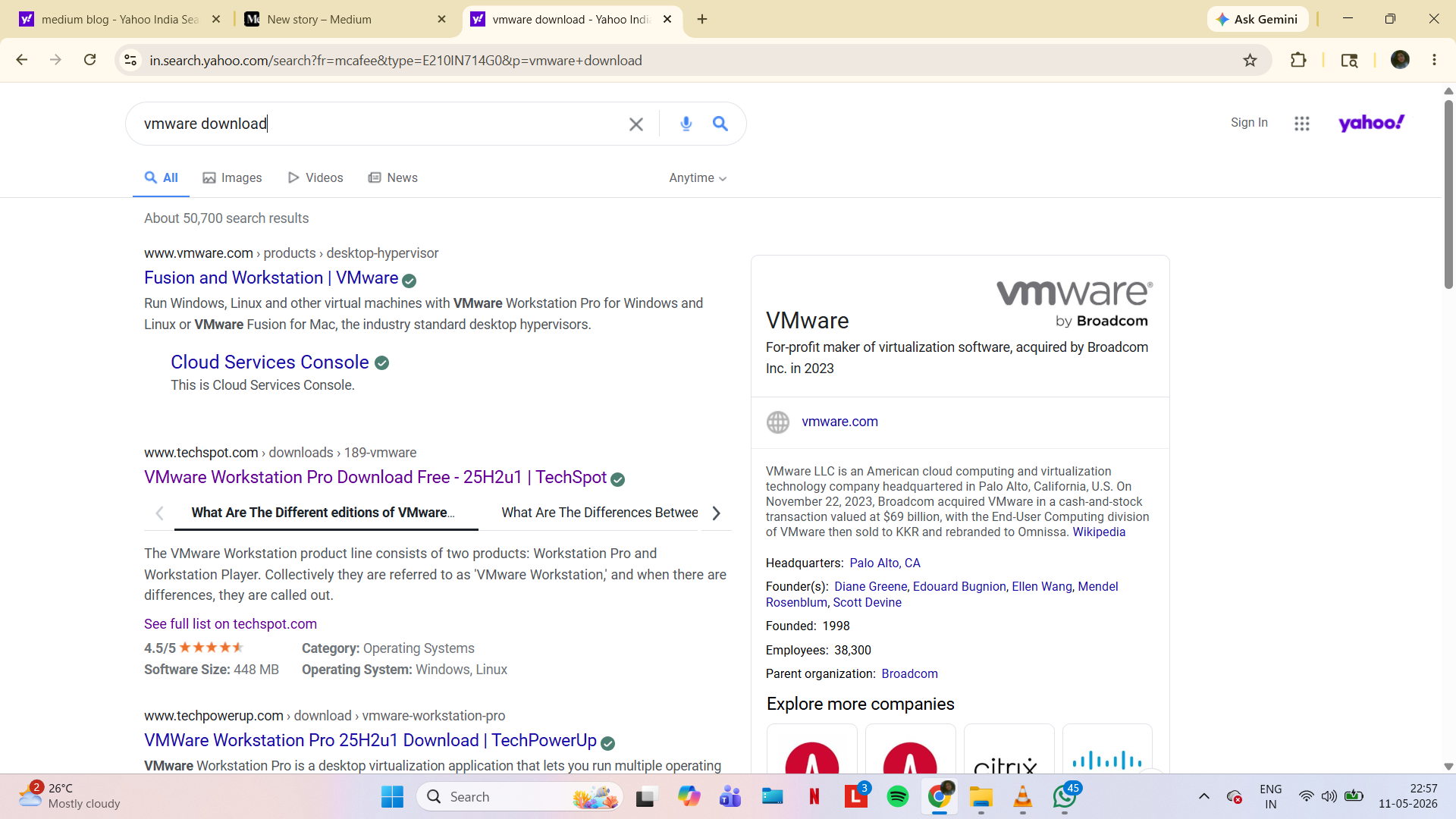
Task: Open Yahoo apps grid icon
Action: [1302, 123]
